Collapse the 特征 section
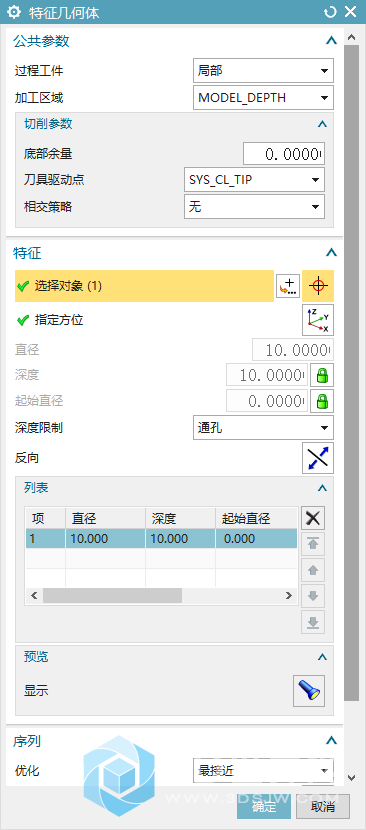The width and height of the screenshot is (366, 830). (x=332, y=252)
